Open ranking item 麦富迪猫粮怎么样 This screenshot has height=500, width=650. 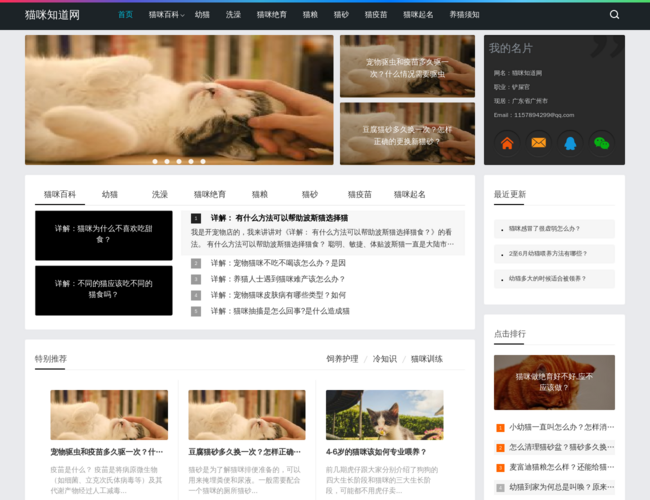[x=561, y=468]
